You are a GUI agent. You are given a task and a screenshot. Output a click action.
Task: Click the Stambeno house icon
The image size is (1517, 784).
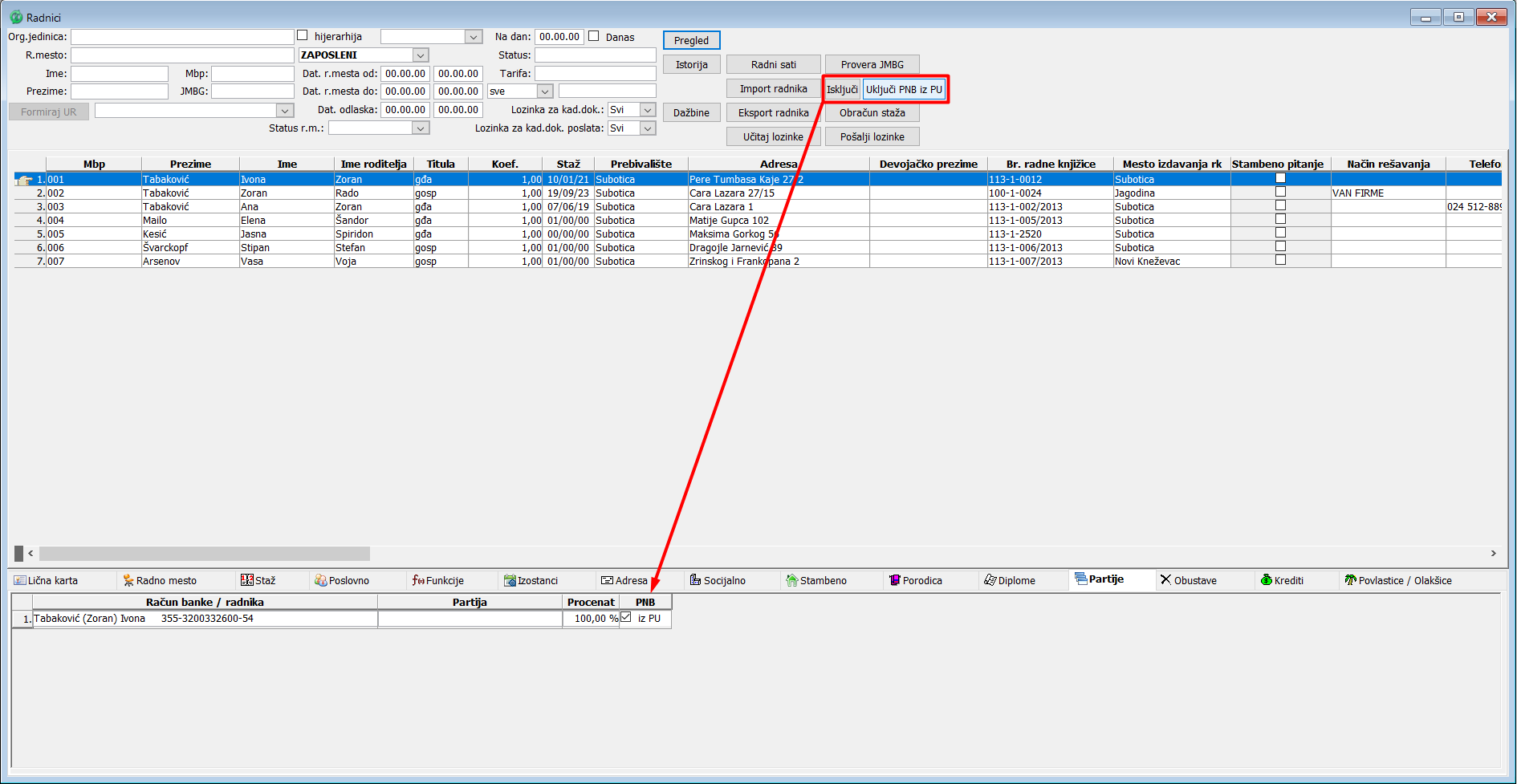point(792,580)
